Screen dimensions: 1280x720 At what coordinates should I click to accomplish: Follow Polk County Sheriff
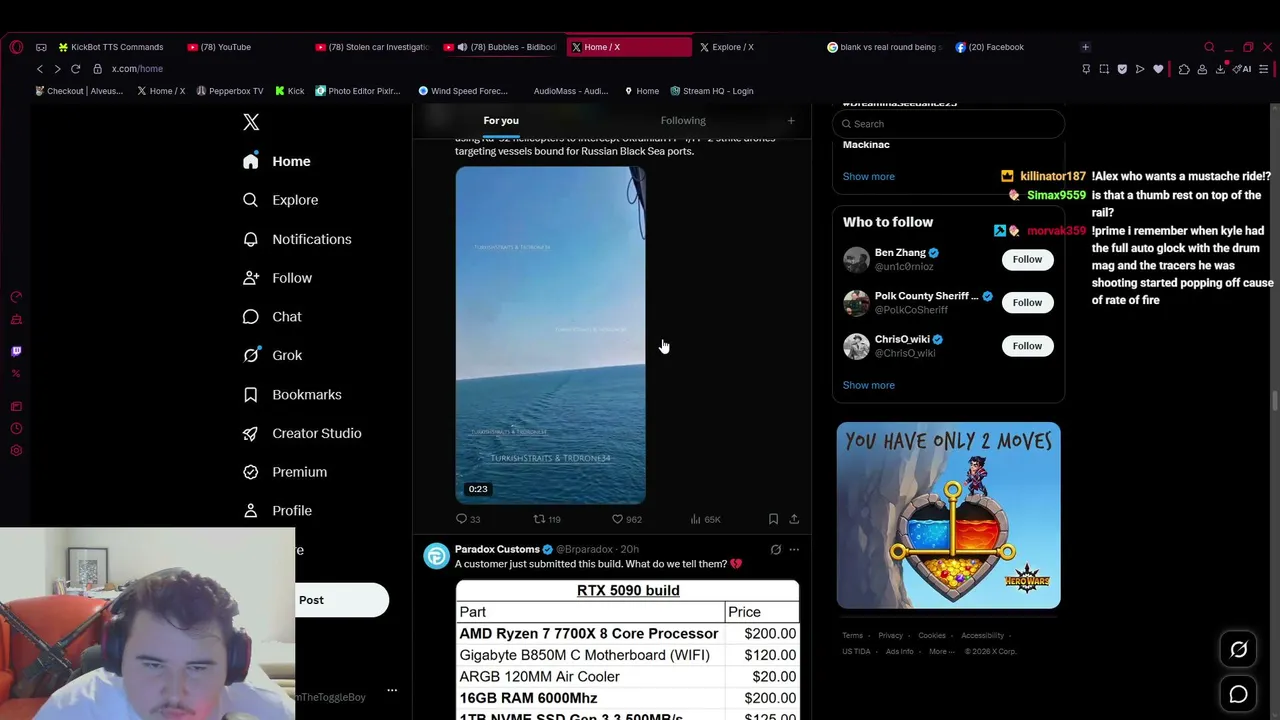(1027, 302)
